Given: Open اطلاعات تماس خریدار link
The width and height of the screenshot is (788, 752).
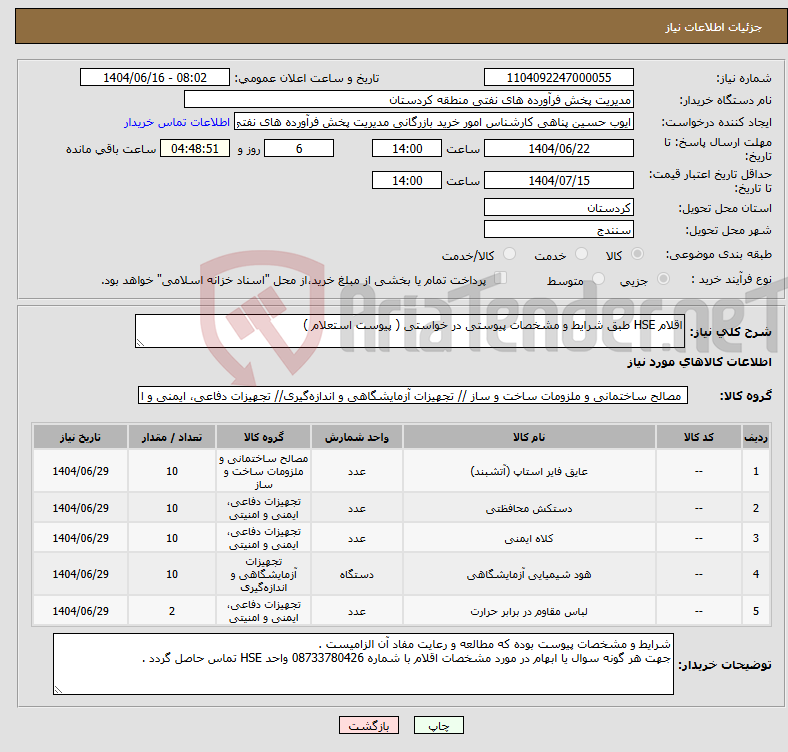Looking at the screenshot, I should point(177,122).
